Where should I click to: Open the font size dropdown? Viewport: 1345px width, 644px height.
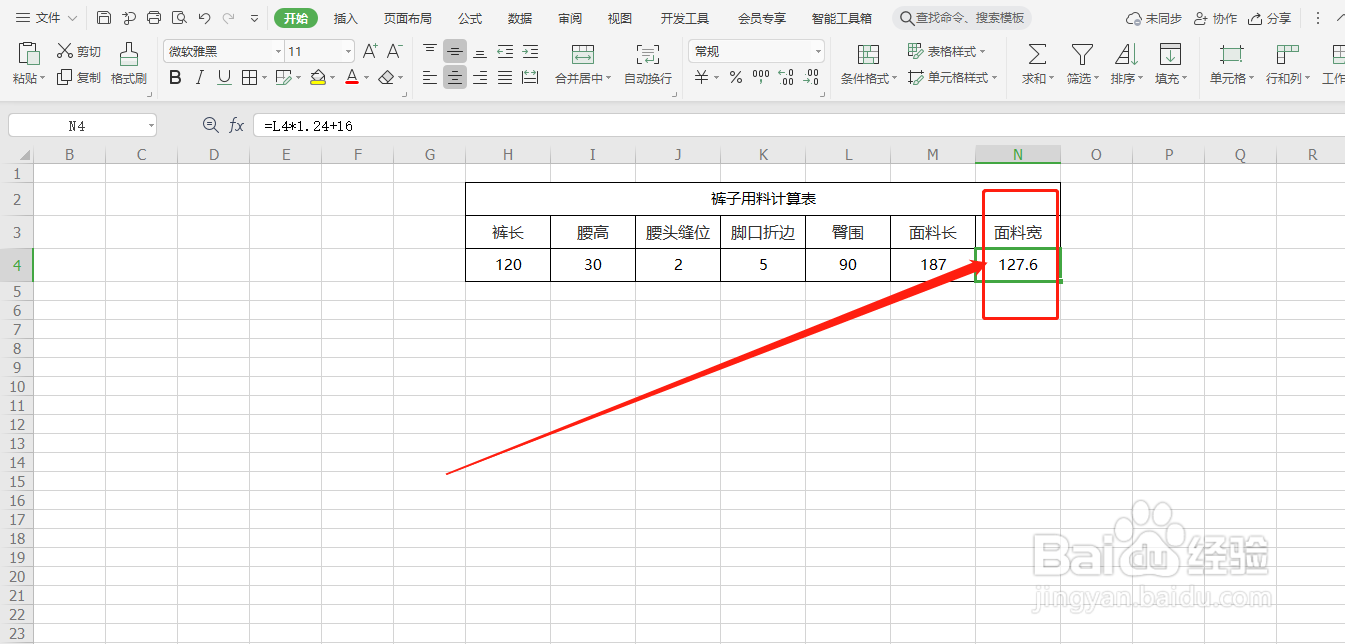coord(347,50)
